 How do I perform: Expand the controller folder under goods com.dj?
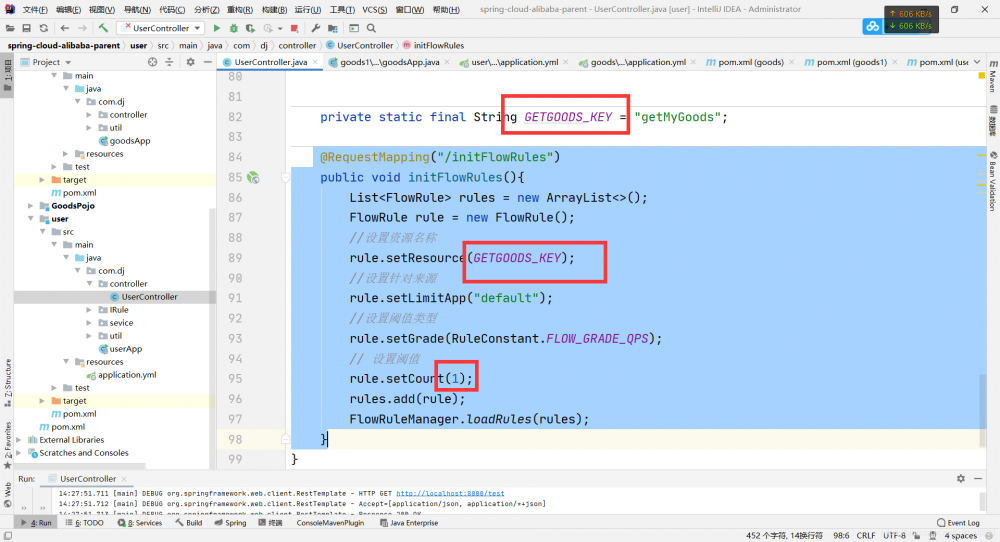(89, 115)
